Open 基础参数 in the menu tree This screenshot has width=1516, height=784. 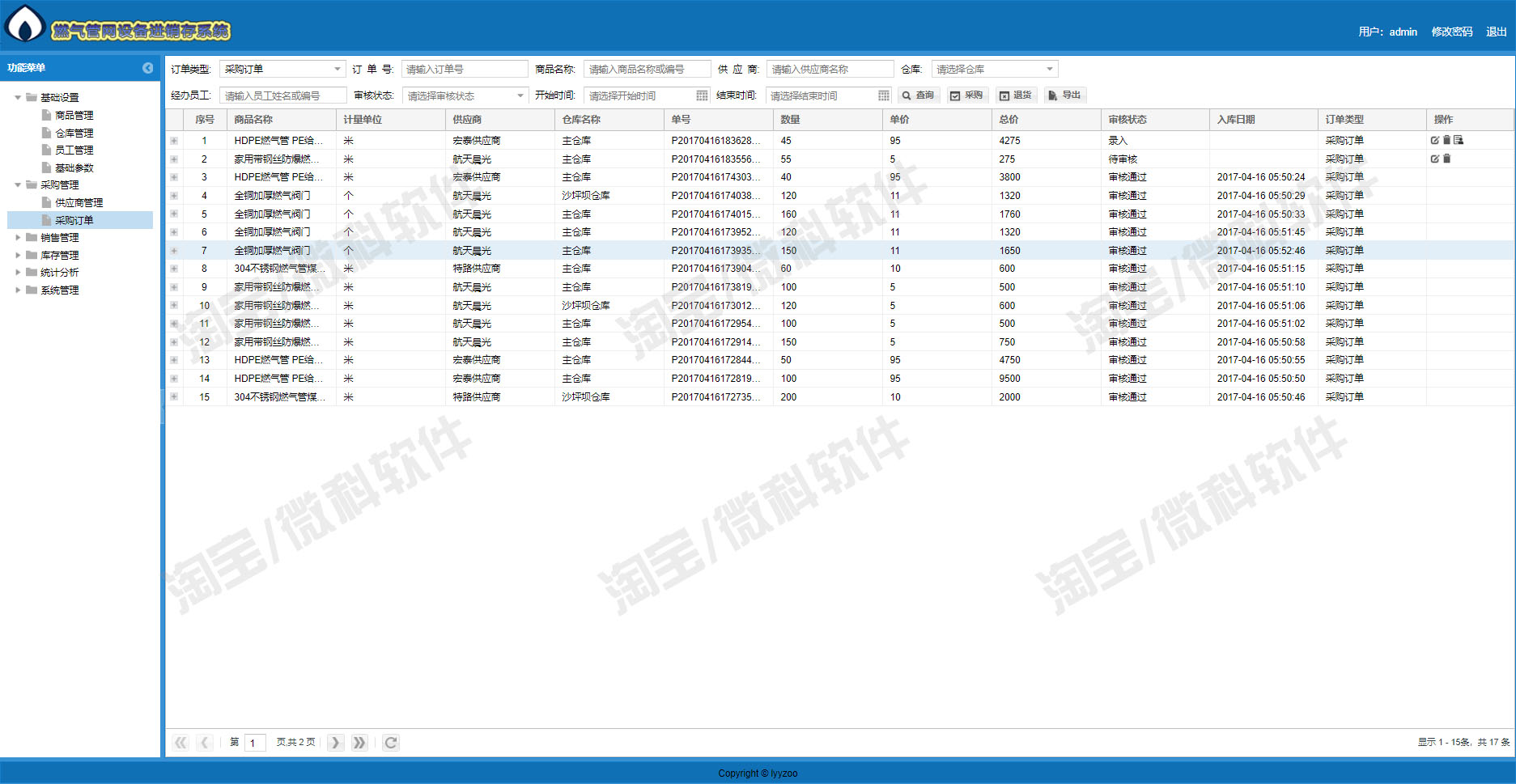click(x=74, y=167)
